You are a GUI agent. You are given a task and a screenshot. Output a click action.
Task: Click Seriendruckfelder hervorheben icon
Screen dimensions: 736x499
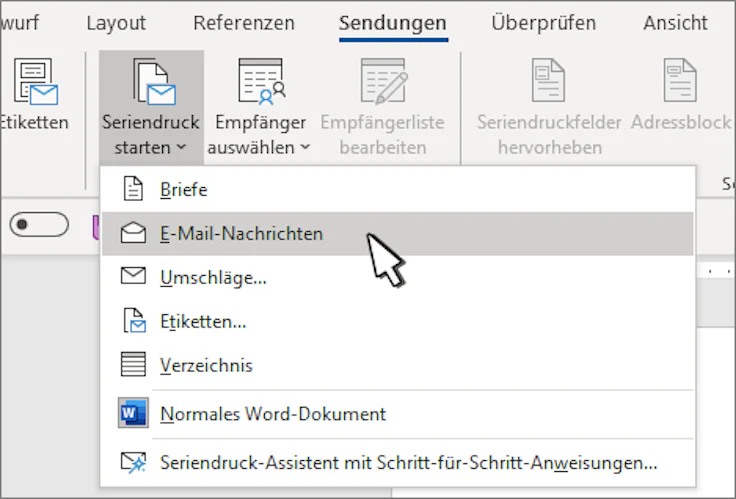tap(548, 80)
